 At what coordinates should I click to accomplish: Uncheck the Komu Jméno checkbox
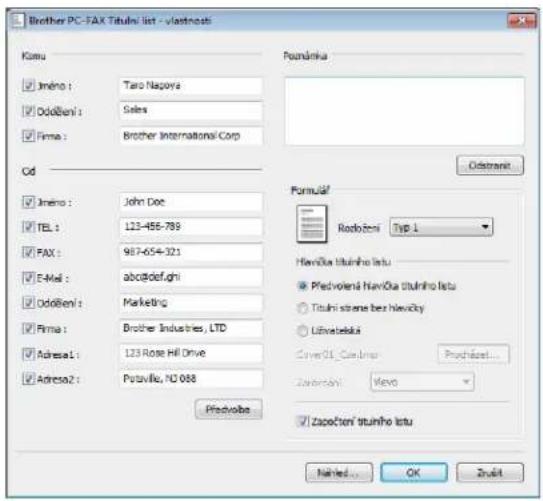point(28,85)
